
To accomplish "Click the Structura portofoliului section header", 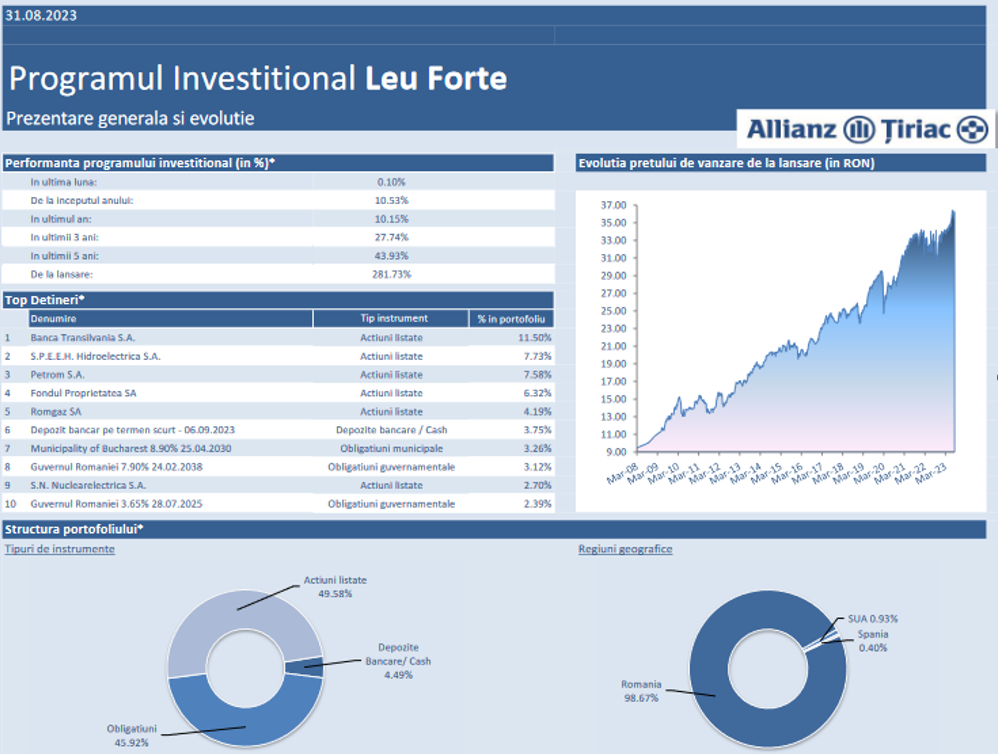I will (495, 529).
